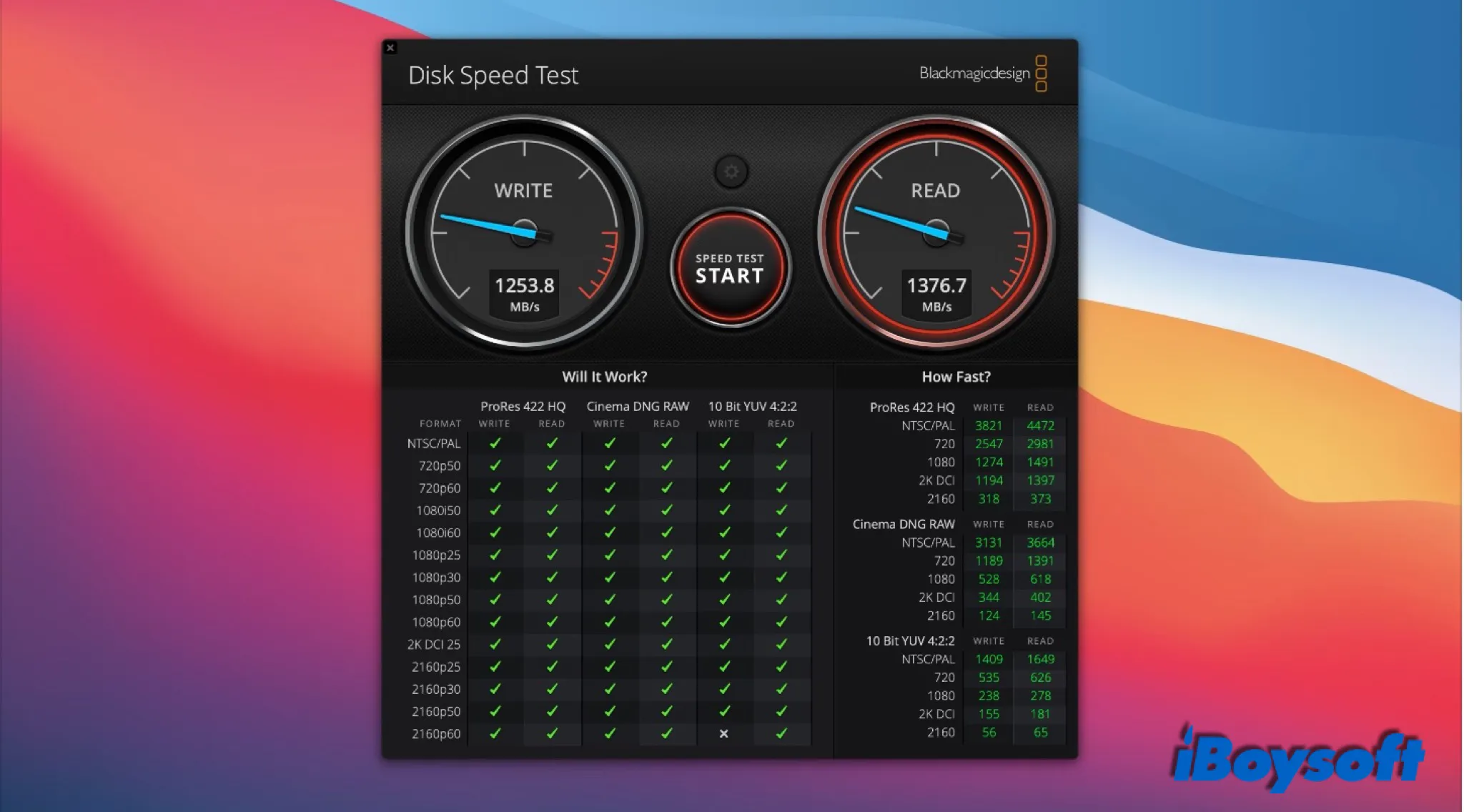Click the close application button
This screenshot has height=812, width=1464.
pyautogui.click(x=390, y=47)
